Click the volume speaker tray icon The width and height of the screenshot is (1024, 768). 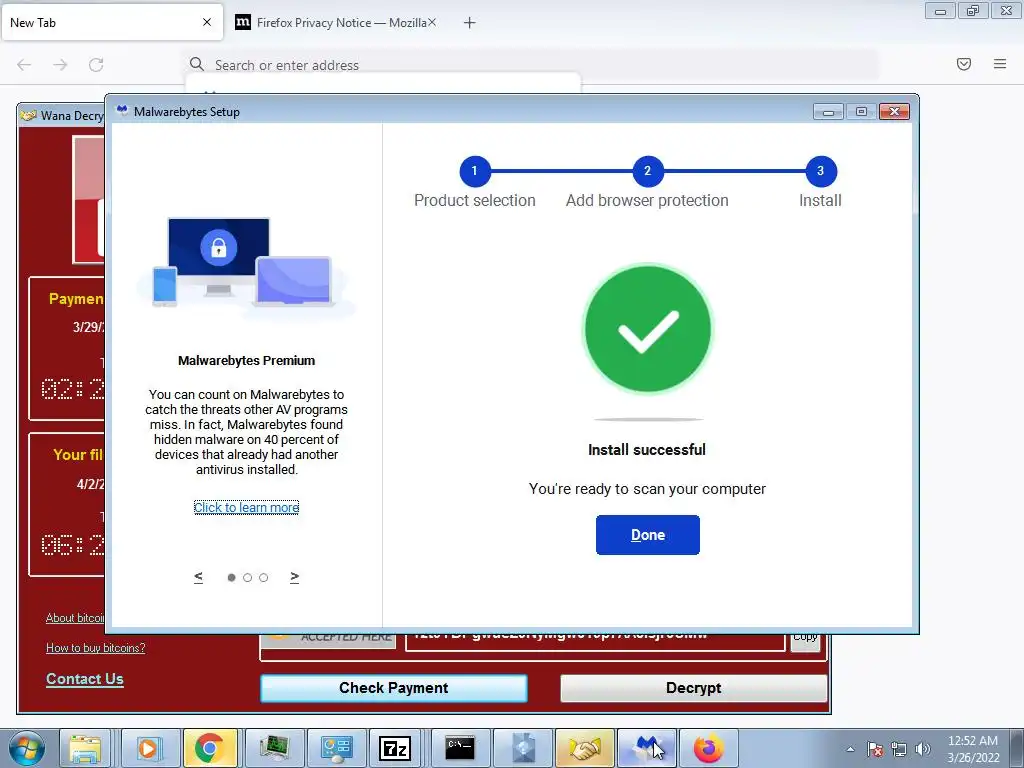(922, 749)
